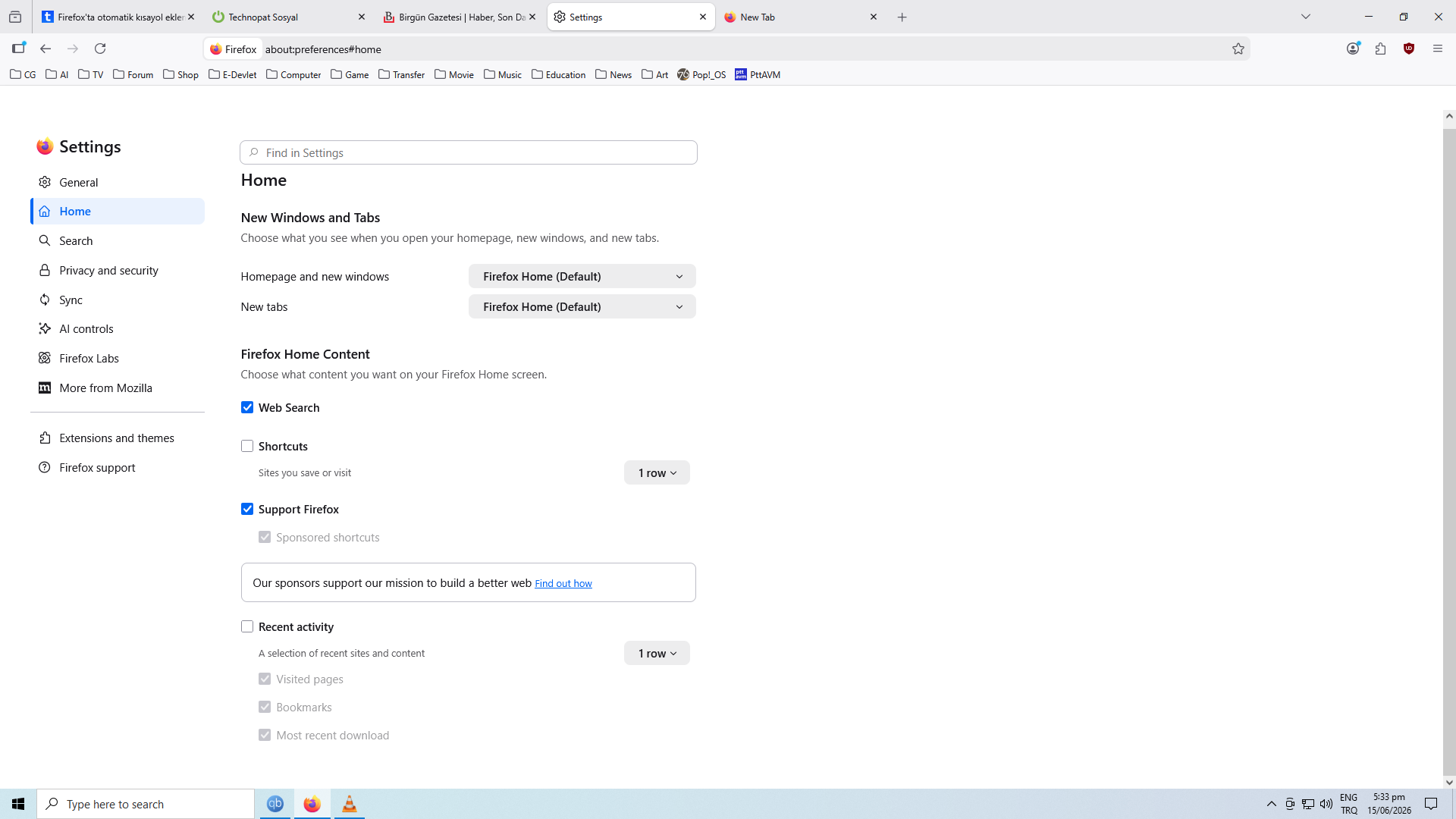The height and width of the screenshot is (819, 1456).
Task: Toggle Sponsored shortcuts checkbox
Action: tap(265, 537)
